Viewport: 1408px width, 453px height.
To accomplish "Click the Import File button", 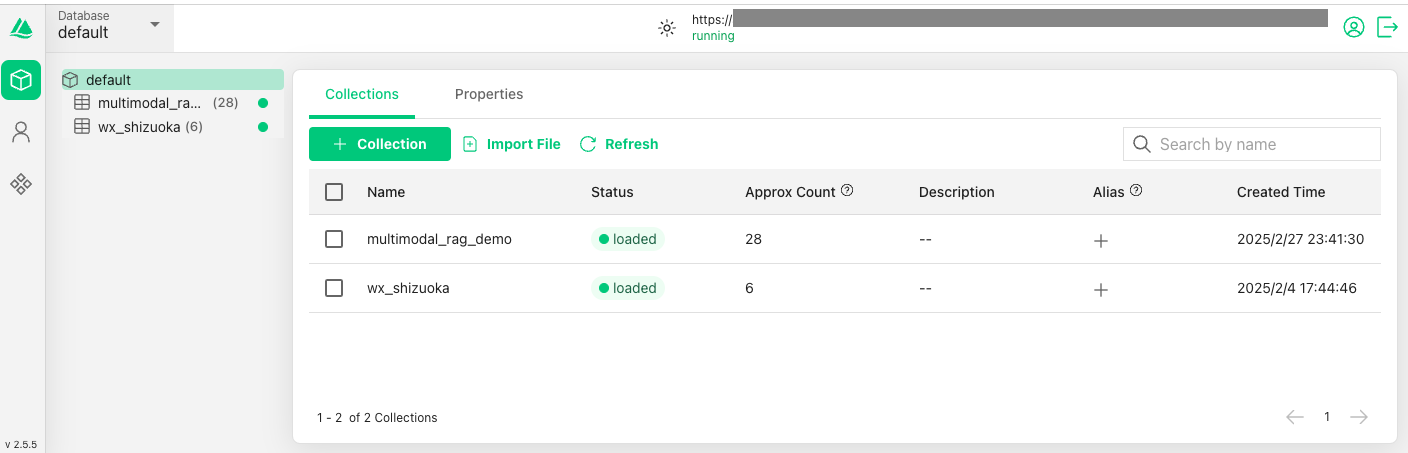I will [512, 144].
